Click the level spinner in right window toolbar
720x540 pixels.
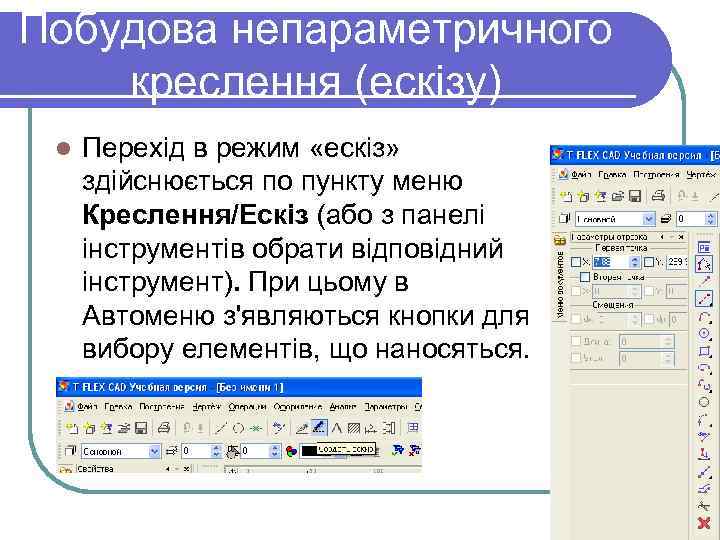pyautogui.click(x=711, y=219)
